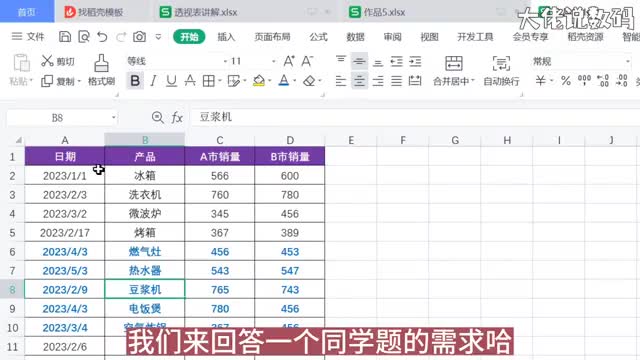Click the Copy (复制) icon
640x360 pixels.
[x=47, y=81]
